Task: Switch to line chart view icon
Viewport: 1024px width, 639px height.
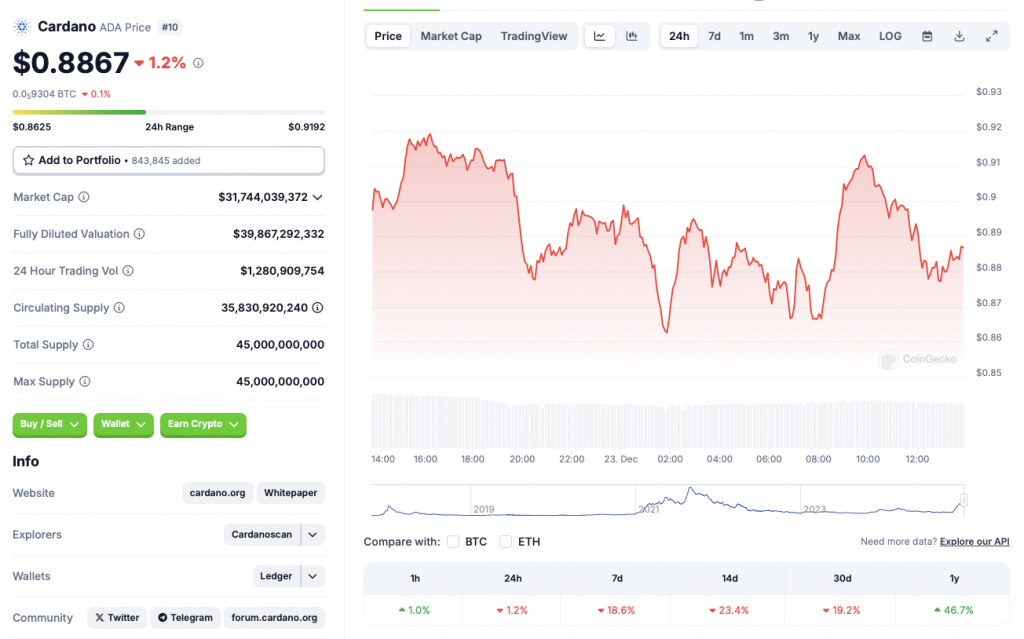Action: 600,36
